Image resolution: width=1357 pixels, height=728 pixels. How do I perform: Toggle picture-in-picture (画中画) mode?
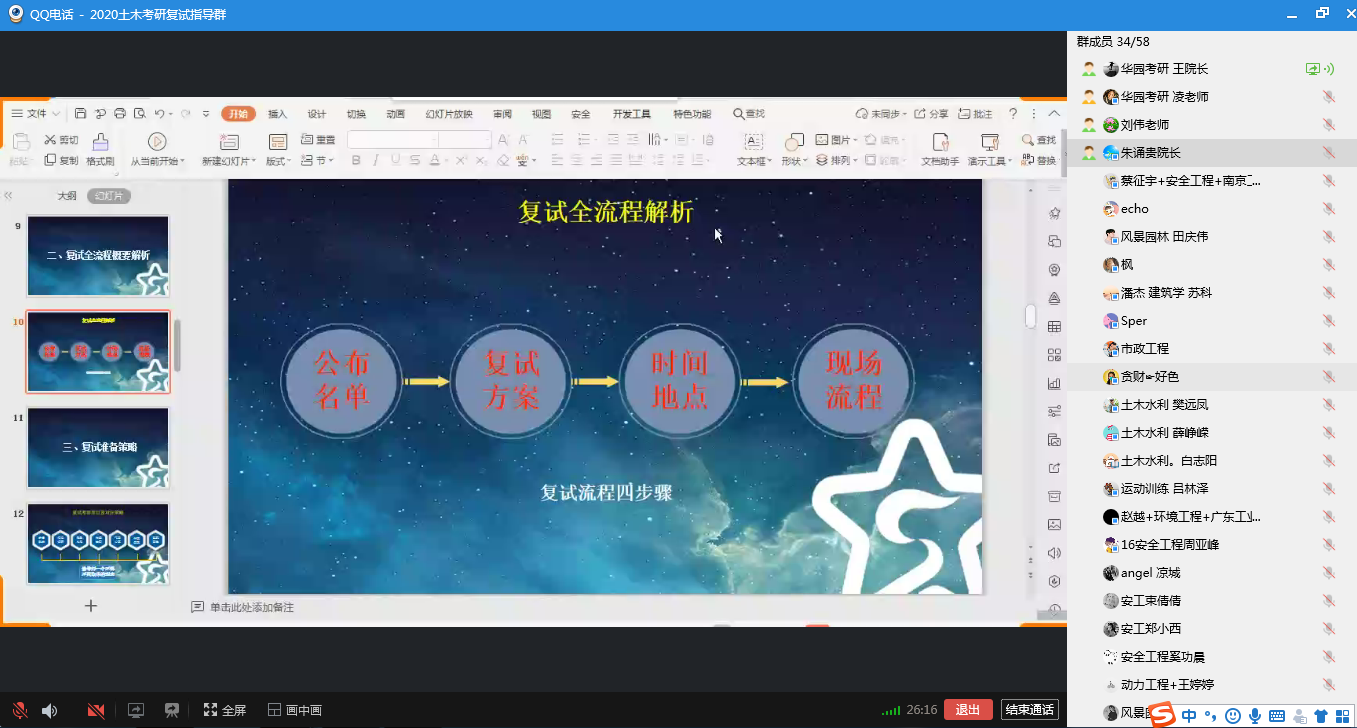click(294, 710)
